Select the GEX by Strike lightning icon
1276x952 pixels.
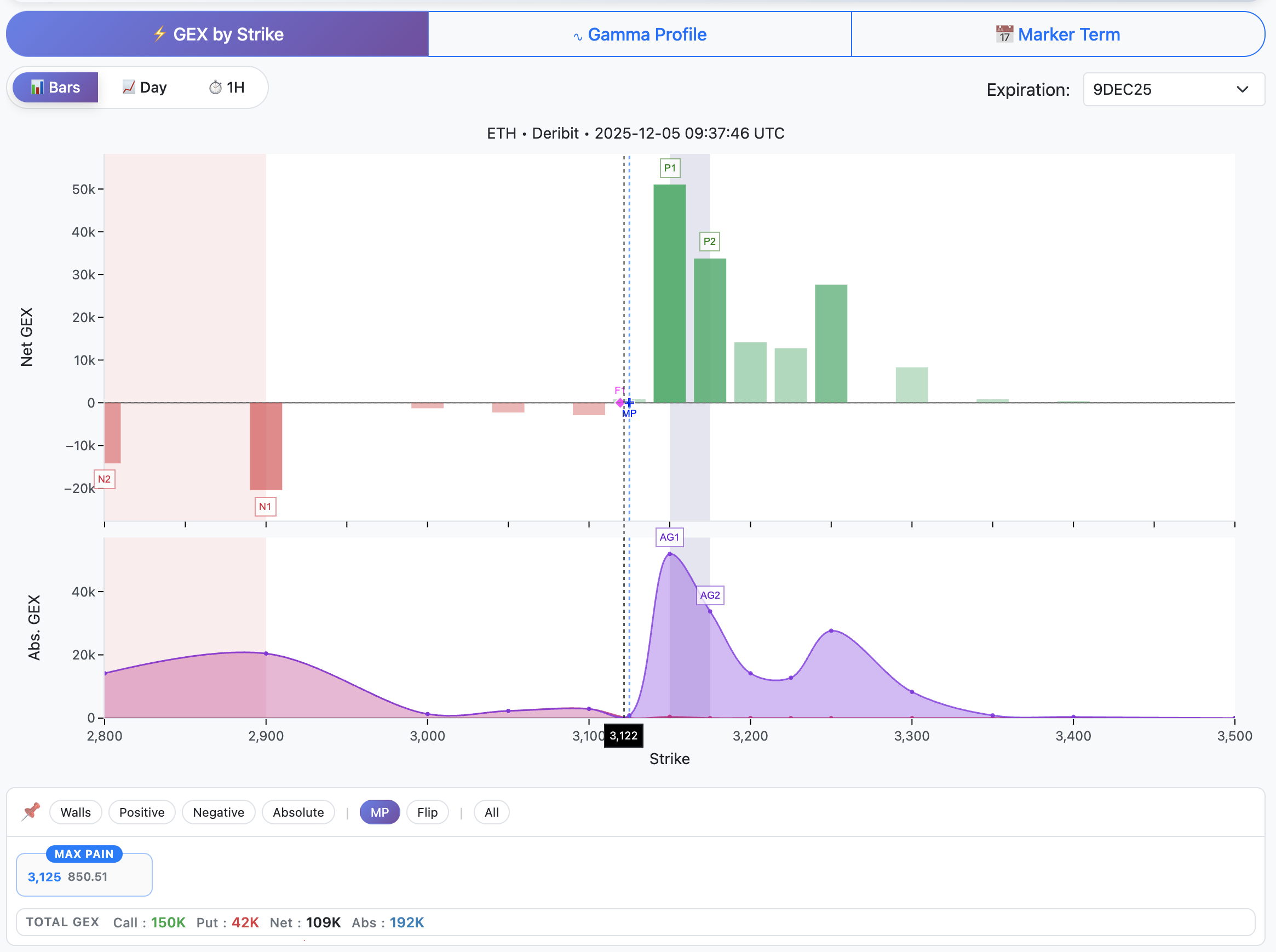(160, 34)
